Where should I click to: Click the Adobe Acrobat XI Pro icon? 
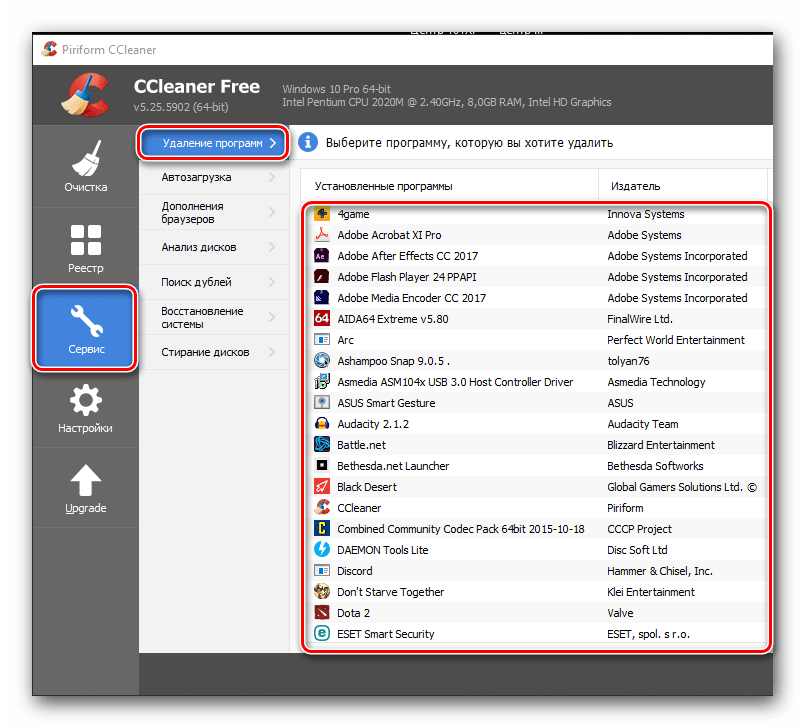(322, 235)
